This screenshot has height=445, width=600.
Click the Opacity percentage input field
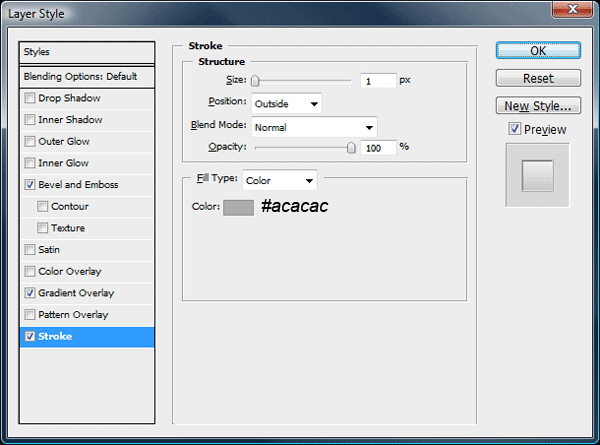click(378, 148)
